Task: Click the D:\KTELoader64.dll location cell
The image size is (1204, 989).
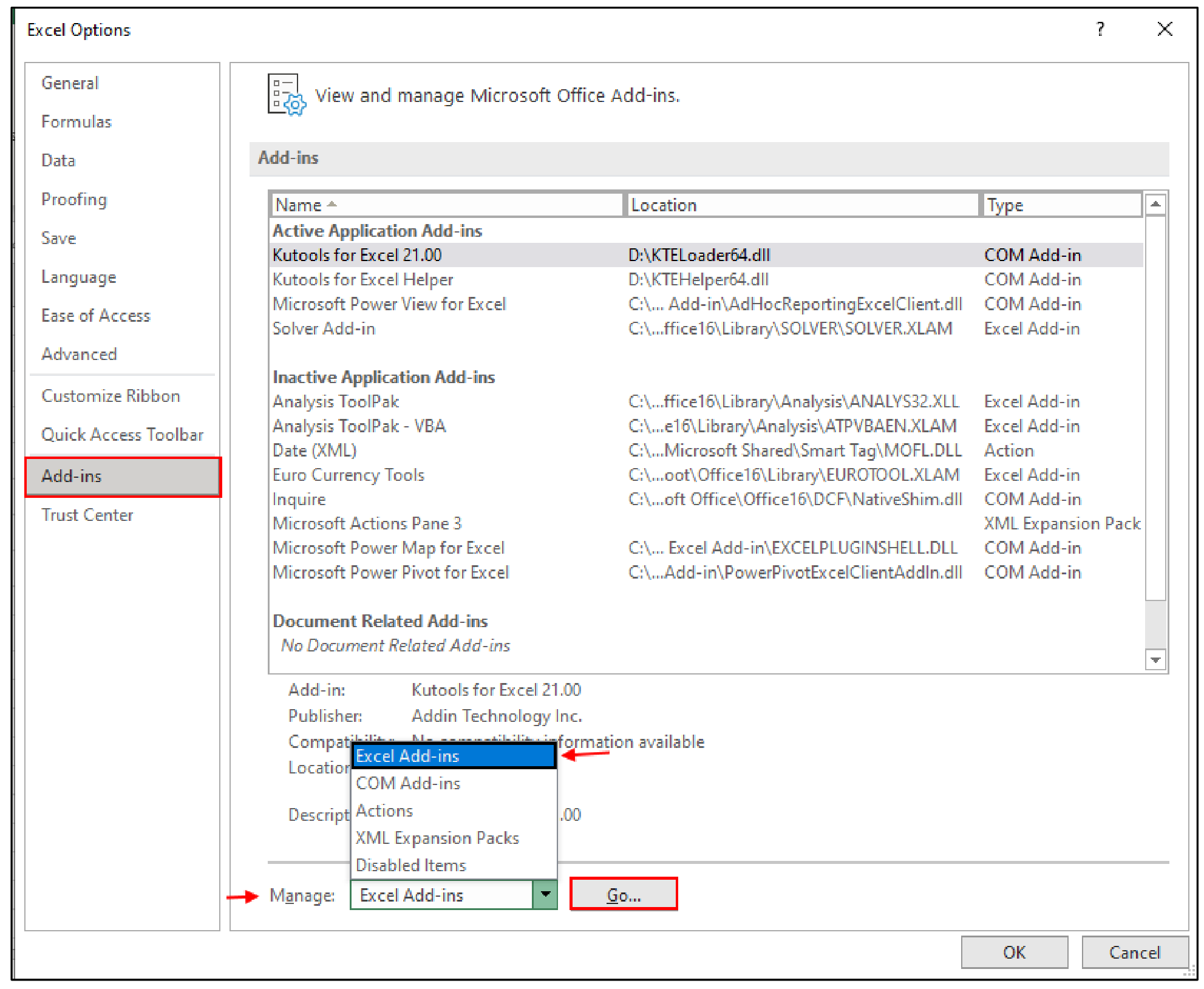Action: click(x=699, y=256)
